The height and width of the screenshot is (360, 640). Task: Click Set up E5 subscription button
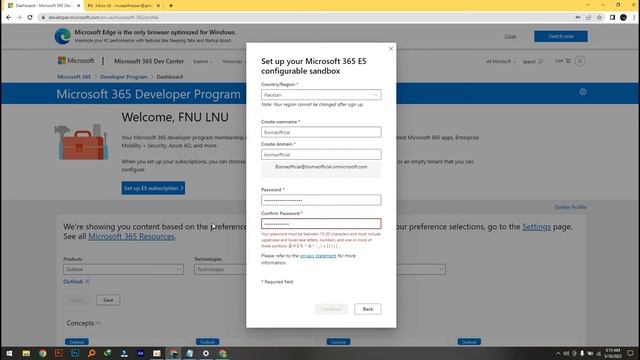tap(153, 188)
